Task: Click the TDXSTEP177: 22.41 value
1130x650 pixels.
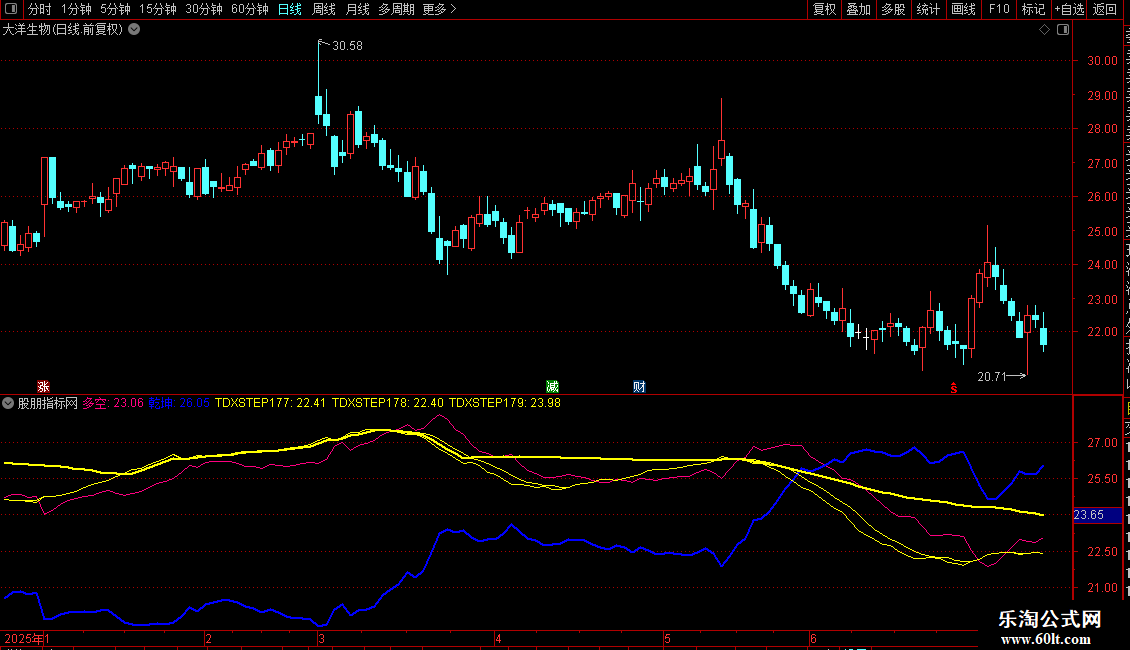Action: 270,404
